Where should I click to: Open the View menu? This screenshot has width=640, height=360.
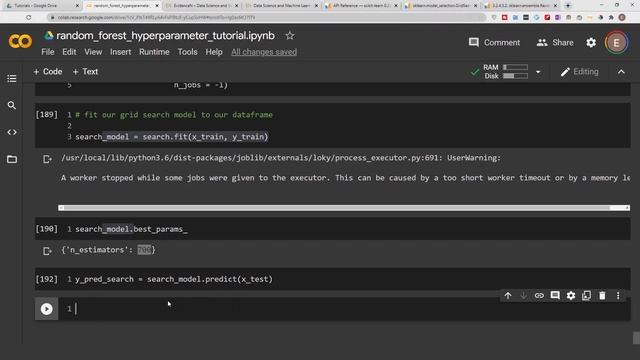pos(93,52)
